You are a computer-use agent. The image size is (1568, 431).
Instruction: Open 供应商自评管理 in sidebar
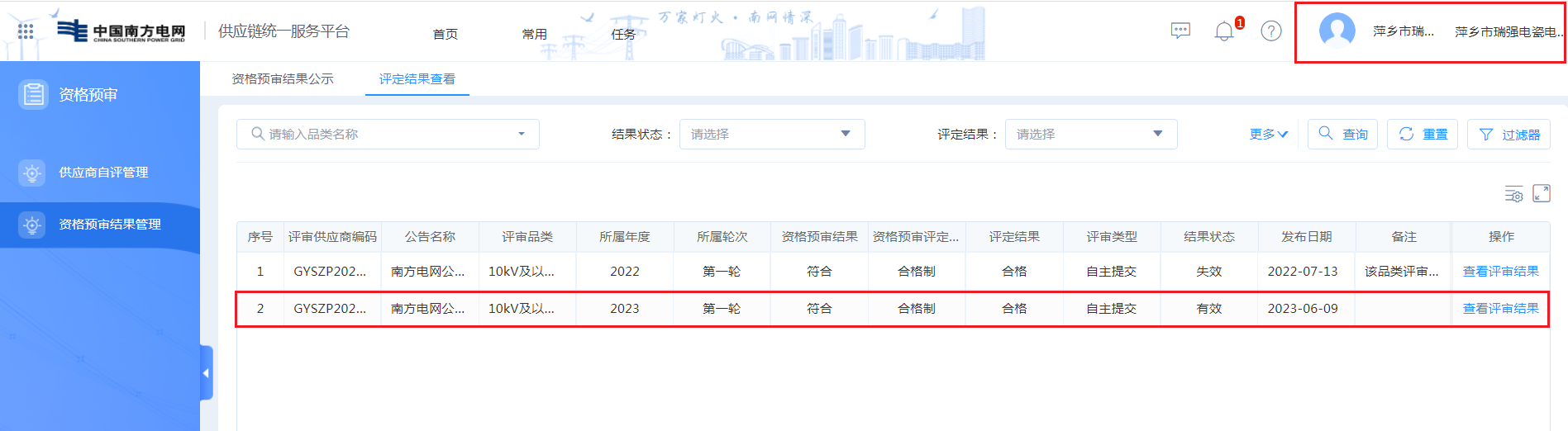point(103,173)
